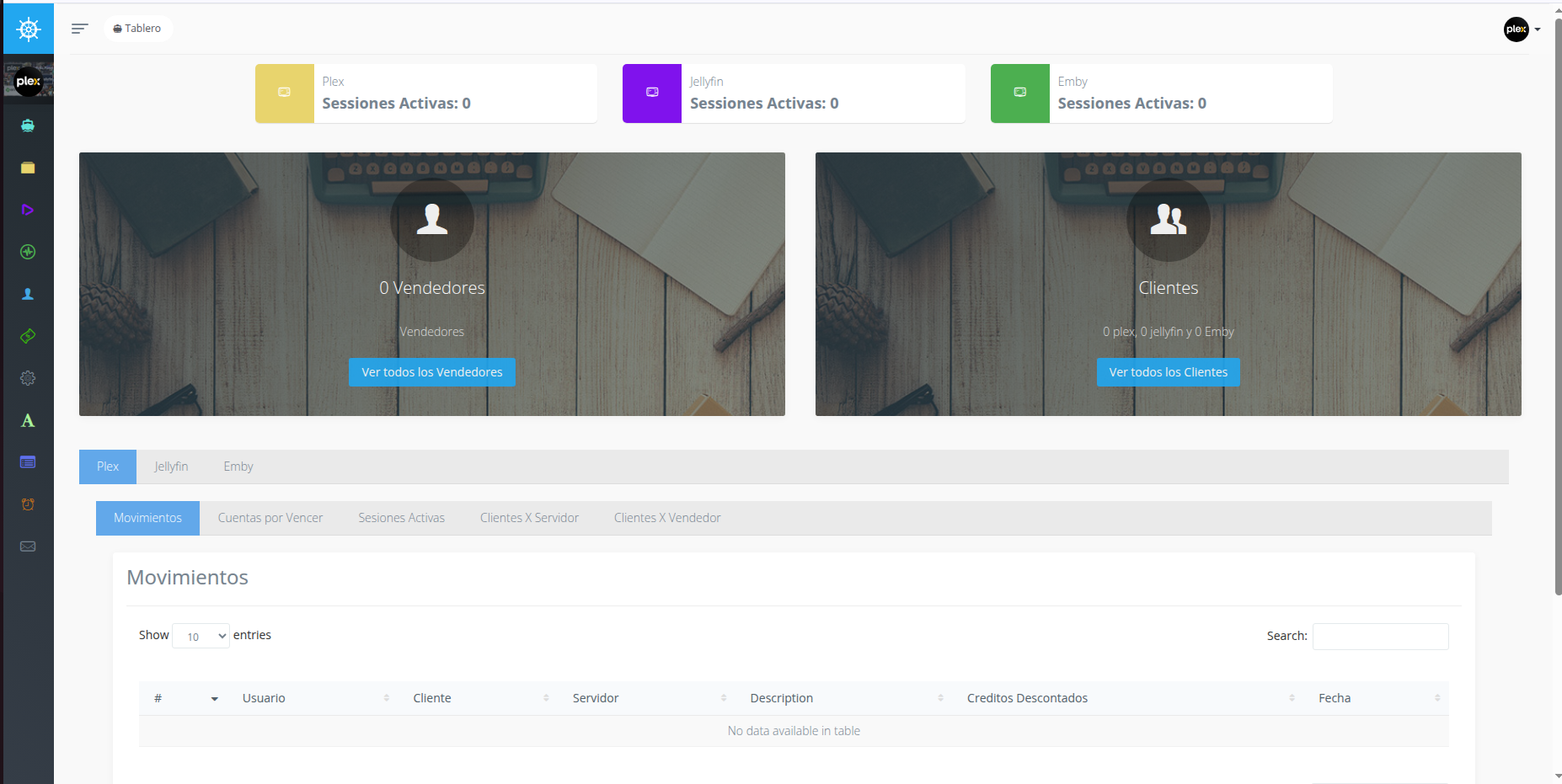Open the blue user sidebar icon
Screen dimensions: 1562x784
pos(28,294)
